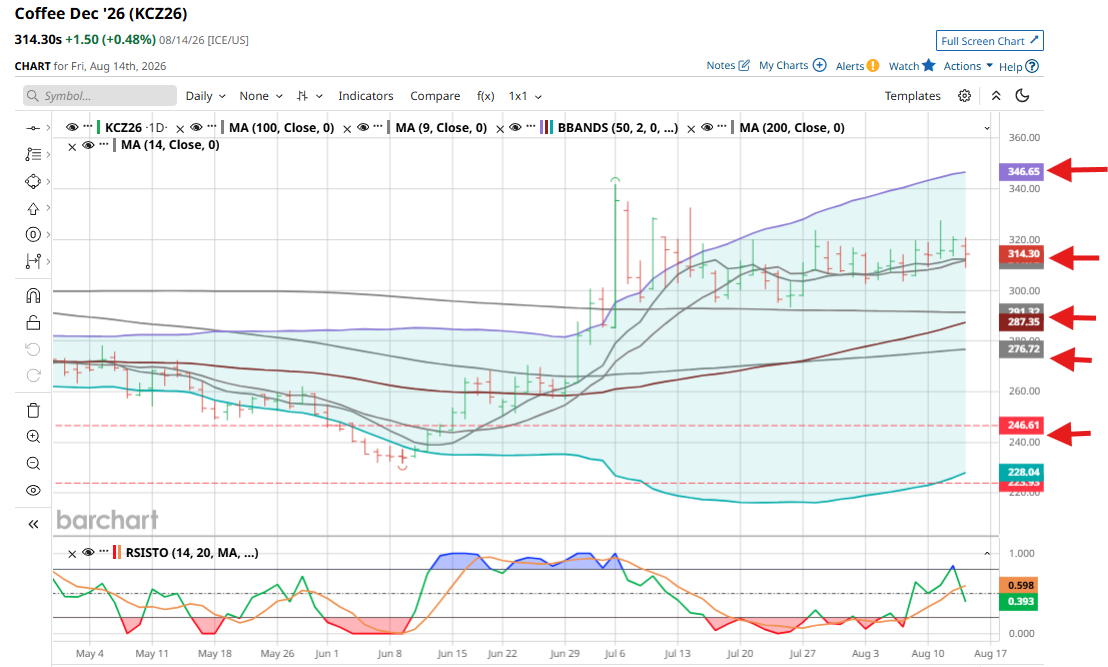Open the Indicators menu
The image size is (1108, 667).
(x=365, y=96)
